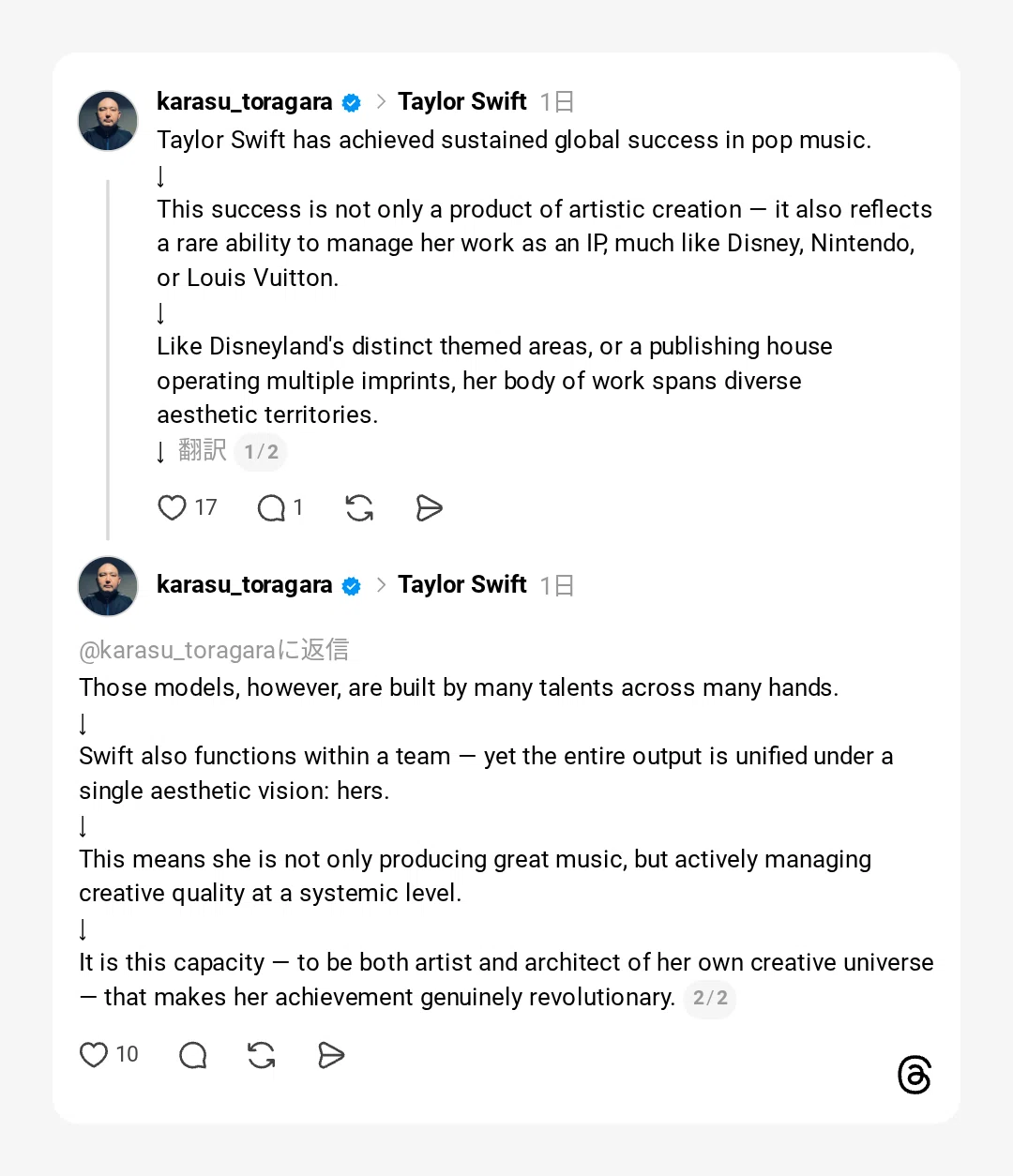This screenshot has width=1013, height=1176.
Task: Click 翻訳 translate link
Action: [x=203, y=450]
